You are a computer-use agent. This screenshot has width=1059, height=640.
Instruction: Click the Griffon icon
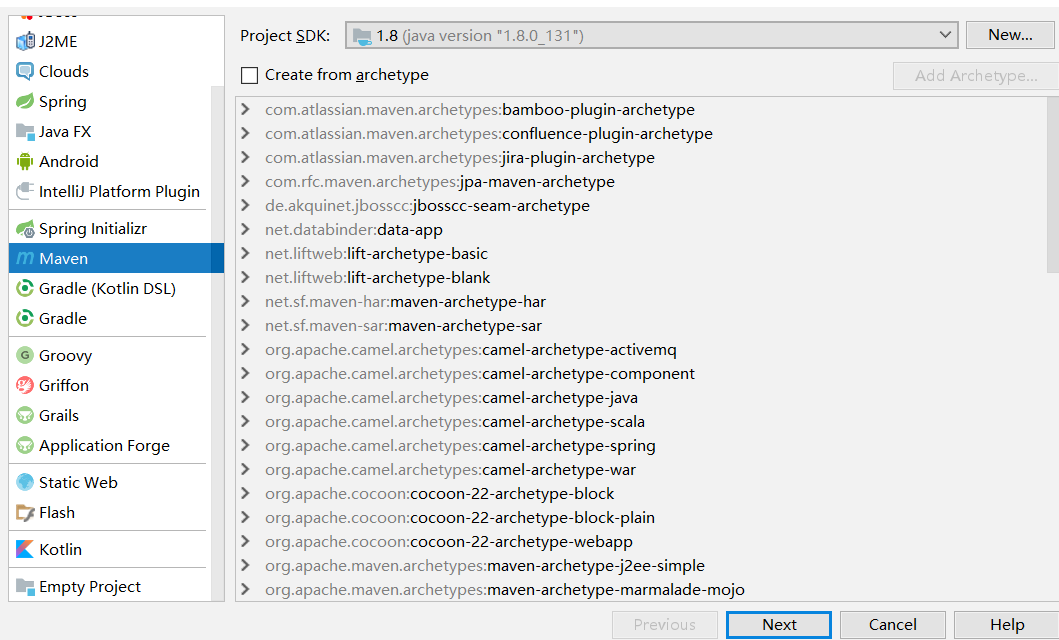click(25, 385)
